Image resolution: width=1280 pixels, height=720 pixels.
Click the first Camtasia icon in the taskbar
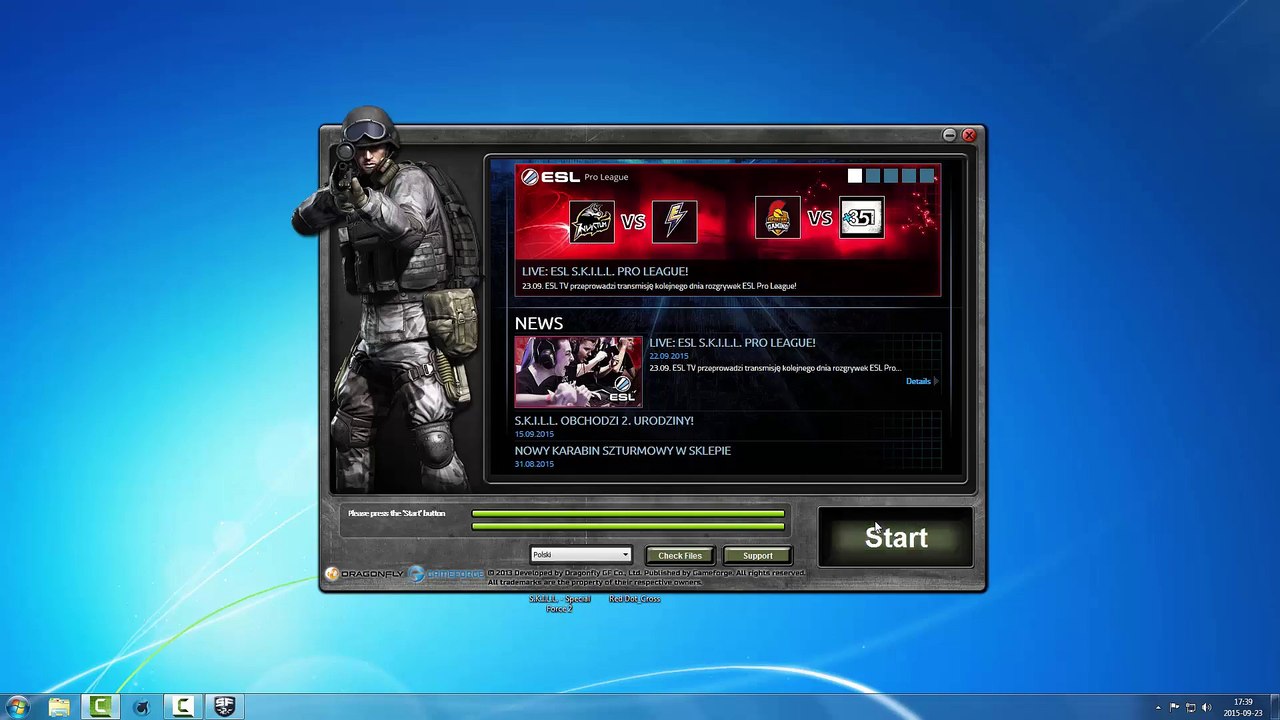(x=100, y=707)
